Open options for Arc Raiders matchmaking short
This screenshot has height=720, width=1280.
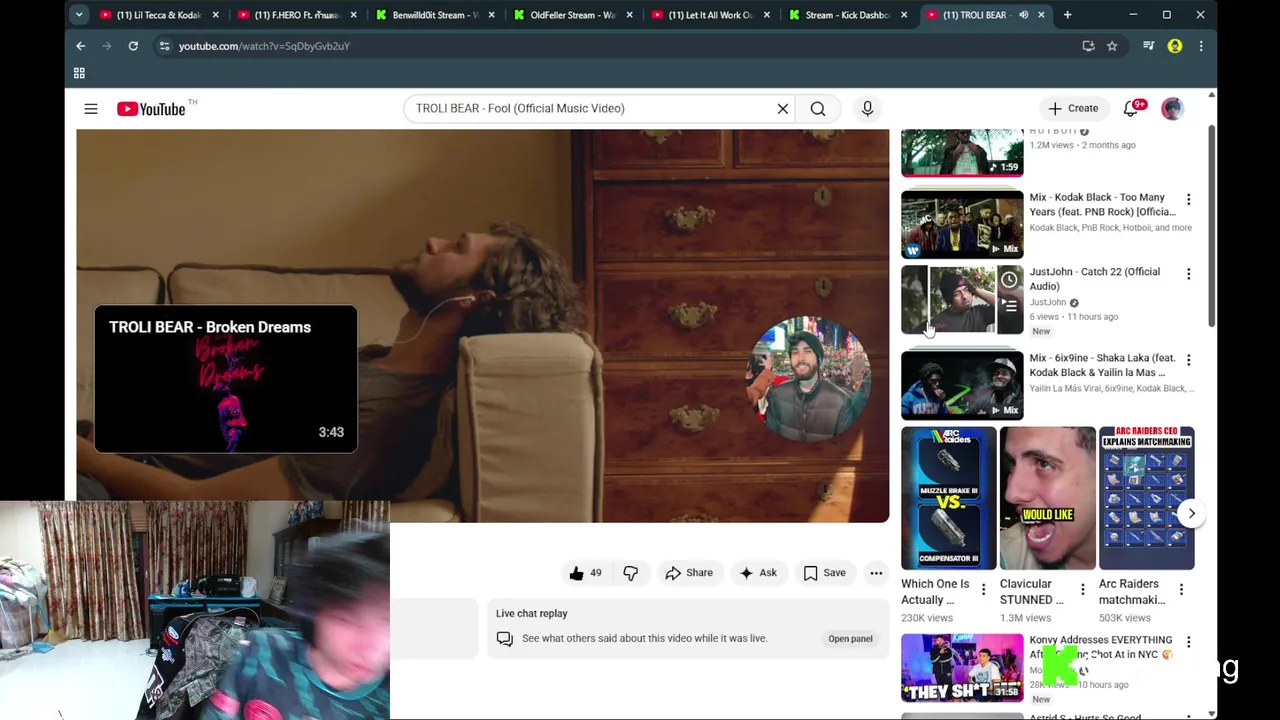[x=1181, y=590]
